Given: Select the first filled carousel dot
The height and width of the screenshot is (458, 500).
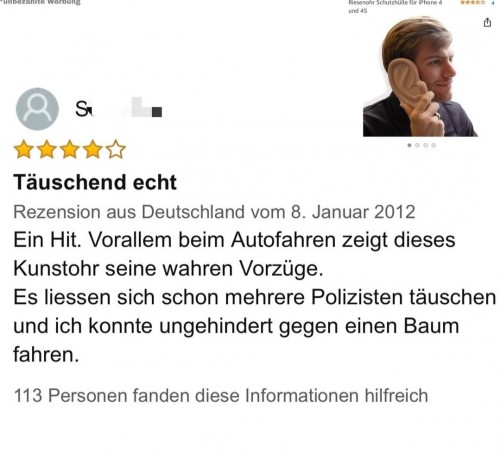Looking at the screenshot, I should 409,145.
